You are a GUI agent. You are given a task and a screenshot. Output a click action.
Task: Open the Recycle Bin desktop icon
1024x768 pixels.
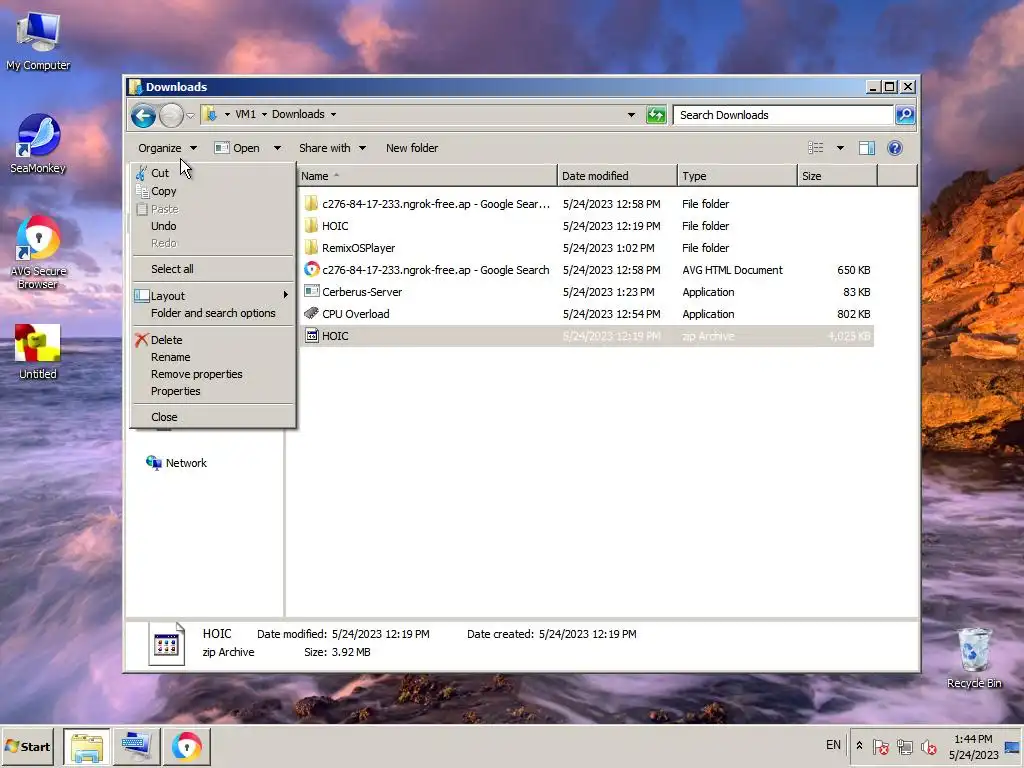[974, 658]
